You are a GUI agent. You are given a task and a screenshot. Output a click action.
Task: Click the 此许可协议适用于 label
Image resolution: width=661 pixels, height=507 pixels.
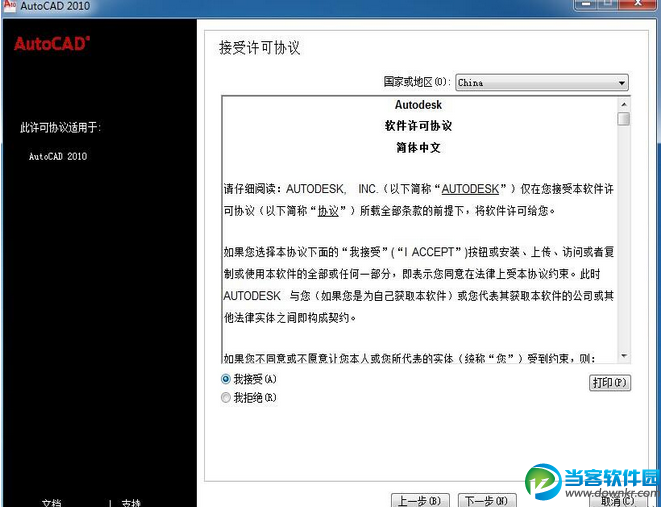point(60,127)
